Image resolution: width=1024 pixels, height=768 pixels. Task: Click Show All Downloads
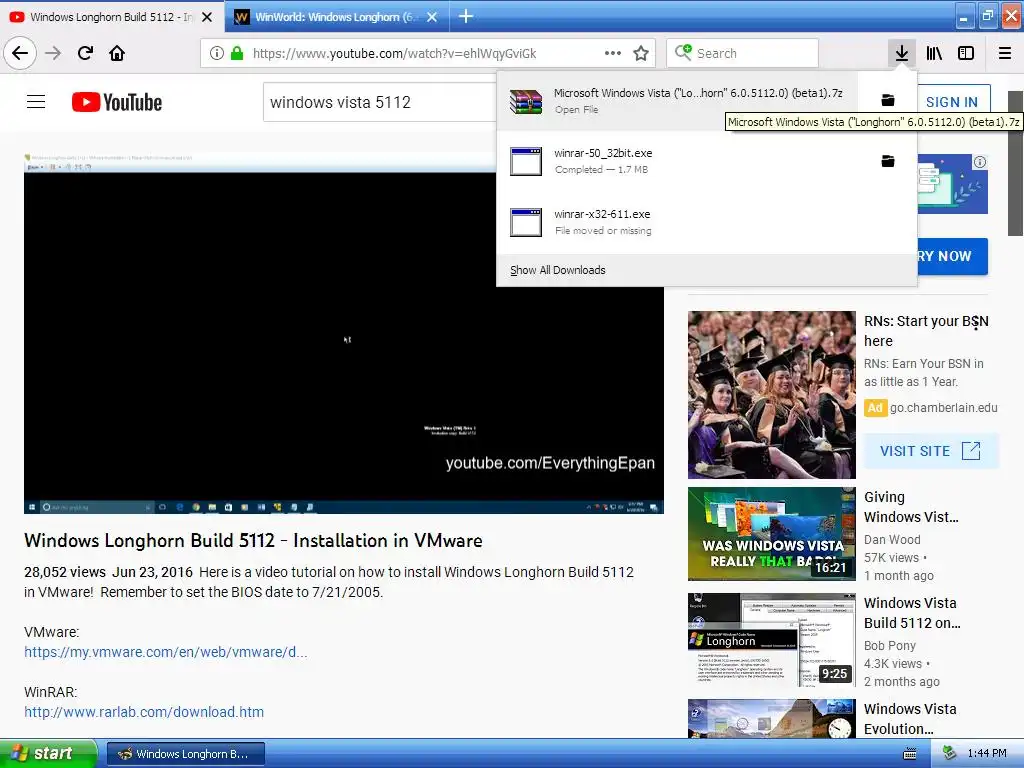pos(558,270)
